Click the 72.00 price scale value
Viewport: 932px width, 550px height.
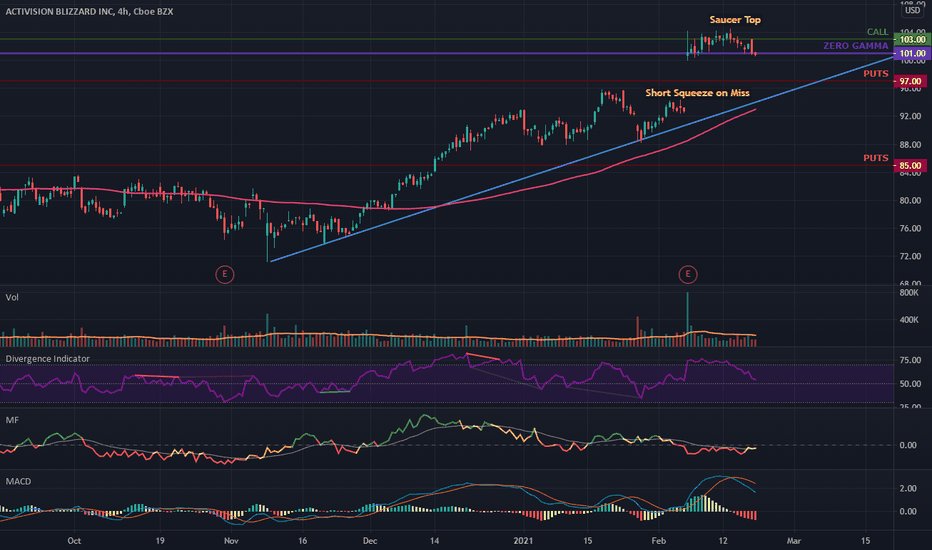(911, 256)
